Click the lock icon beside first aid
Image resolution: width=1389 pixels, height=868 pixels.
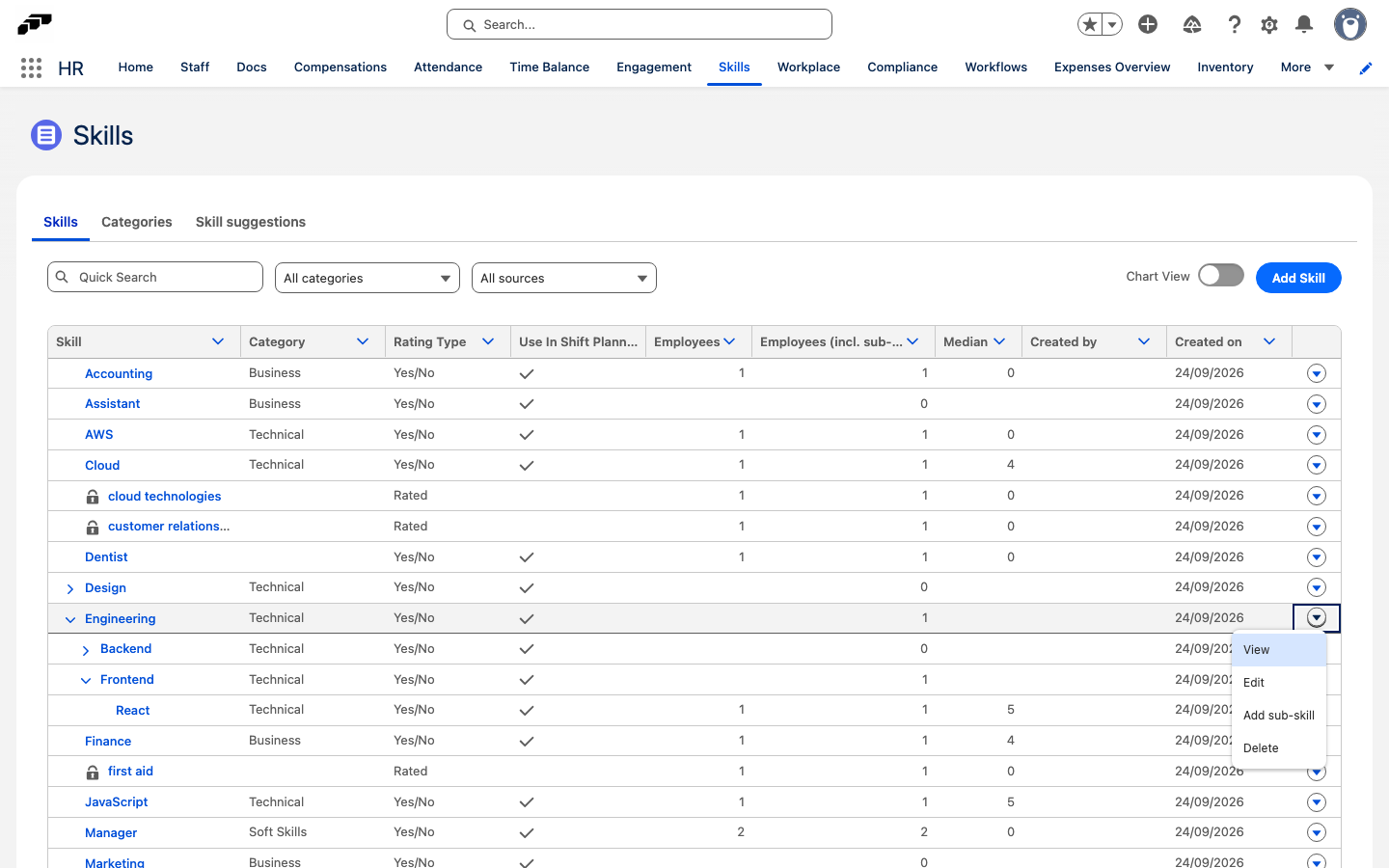pos(93,772)
